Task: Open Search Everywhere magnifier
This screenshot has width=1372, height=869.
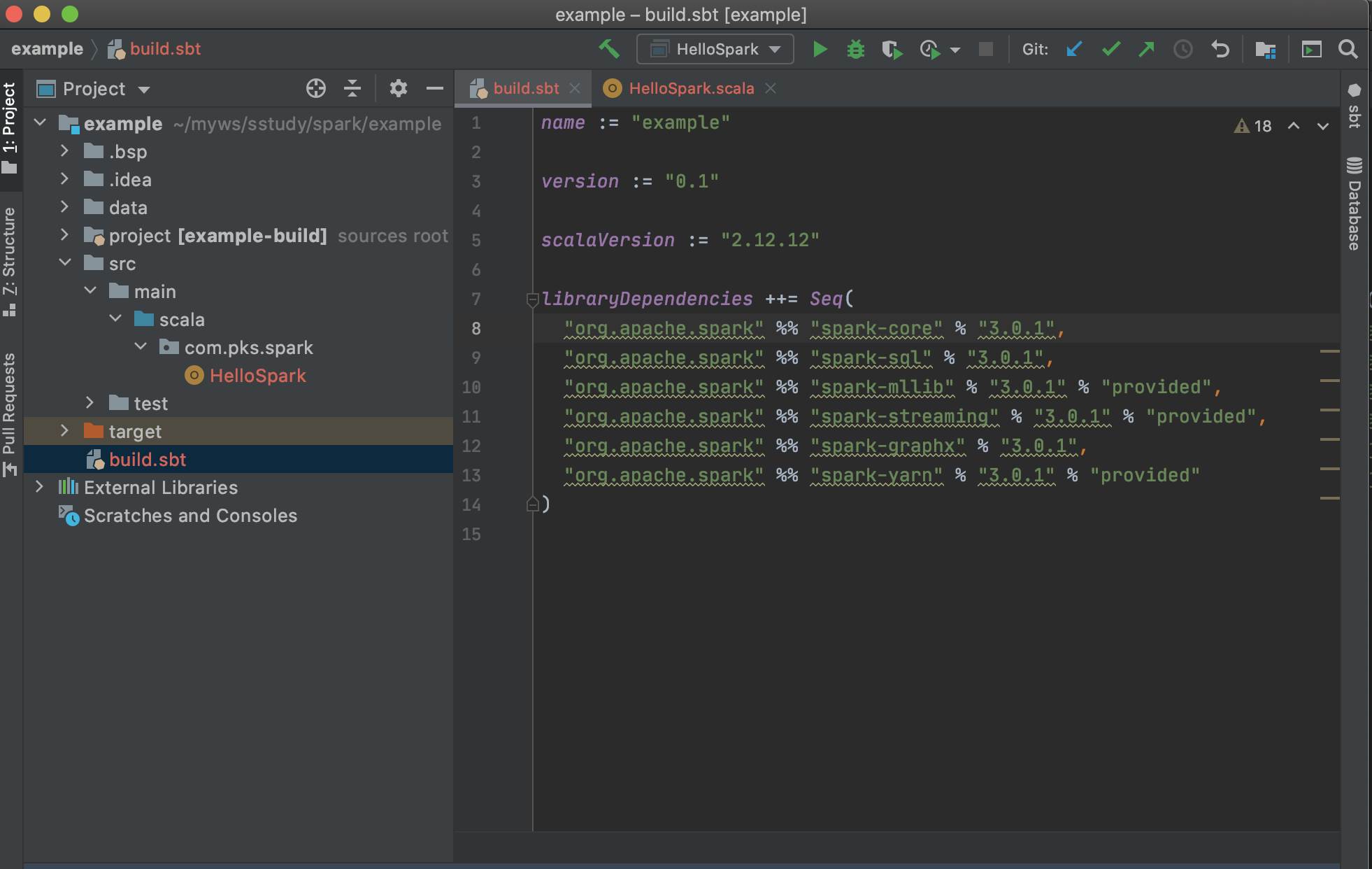Action: click(x=1348, y=49)
